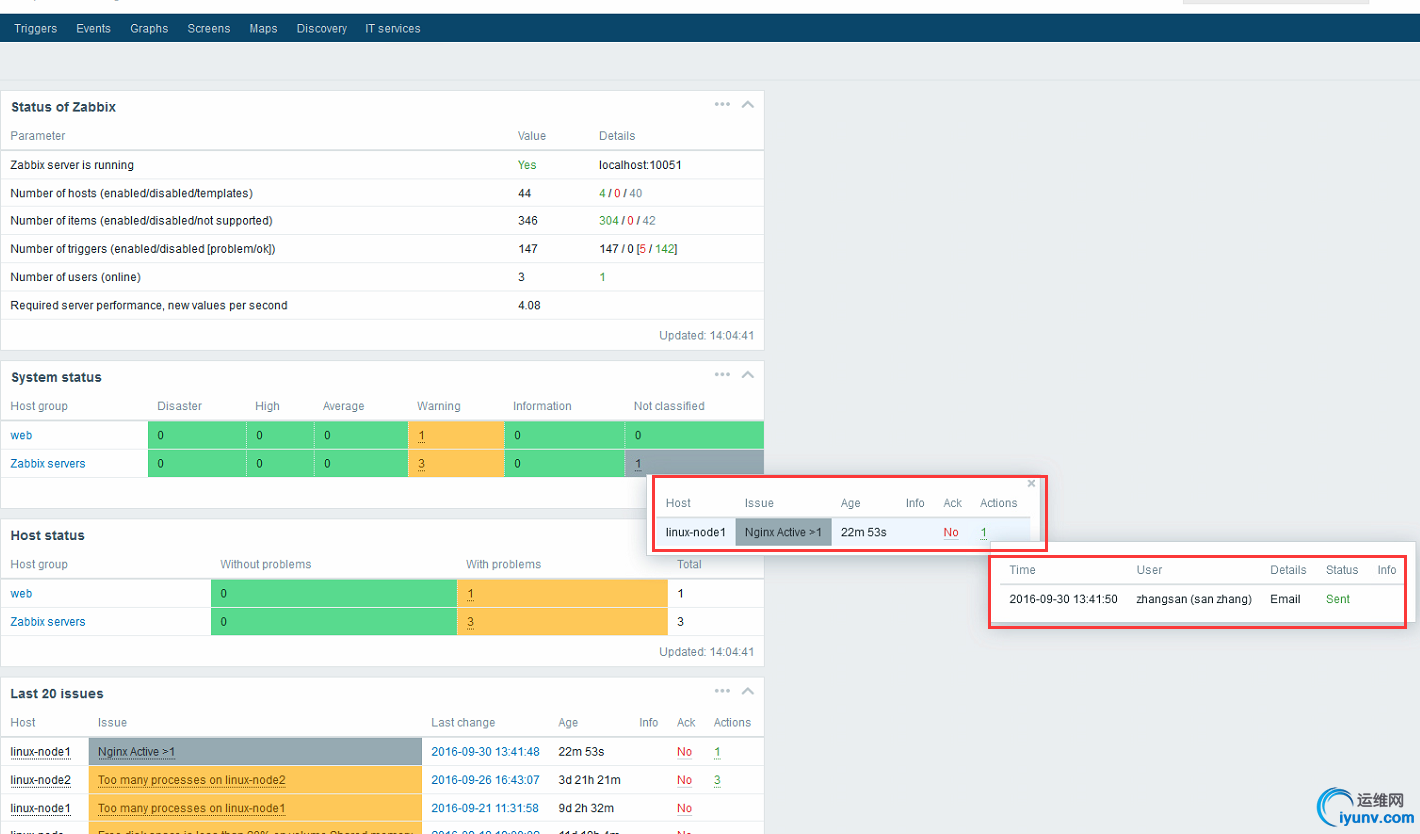Click the number of hosts value 44
Image resolution: width=1420 pixels, height=834 pixels.
point(525,193)
